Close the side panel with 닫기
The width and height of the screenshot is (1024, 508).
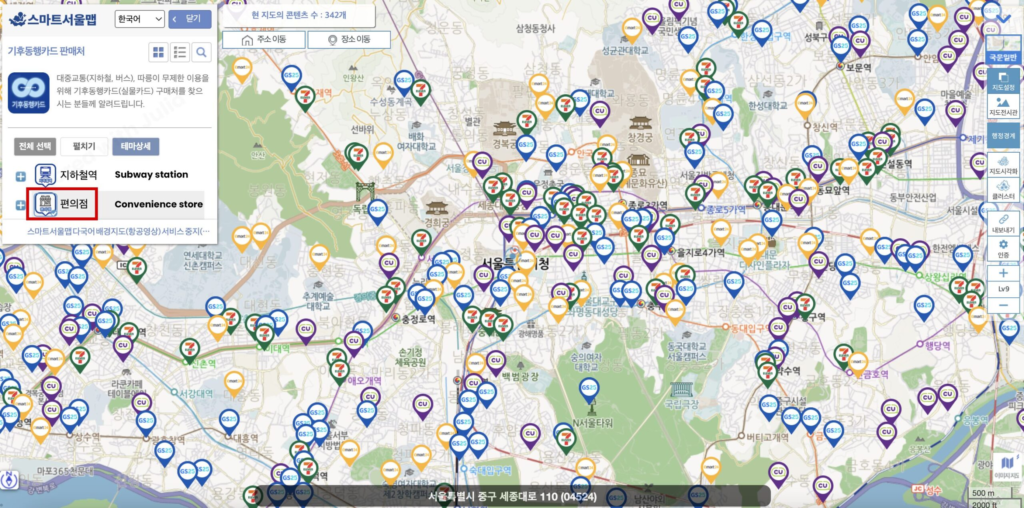click(190, 19)
